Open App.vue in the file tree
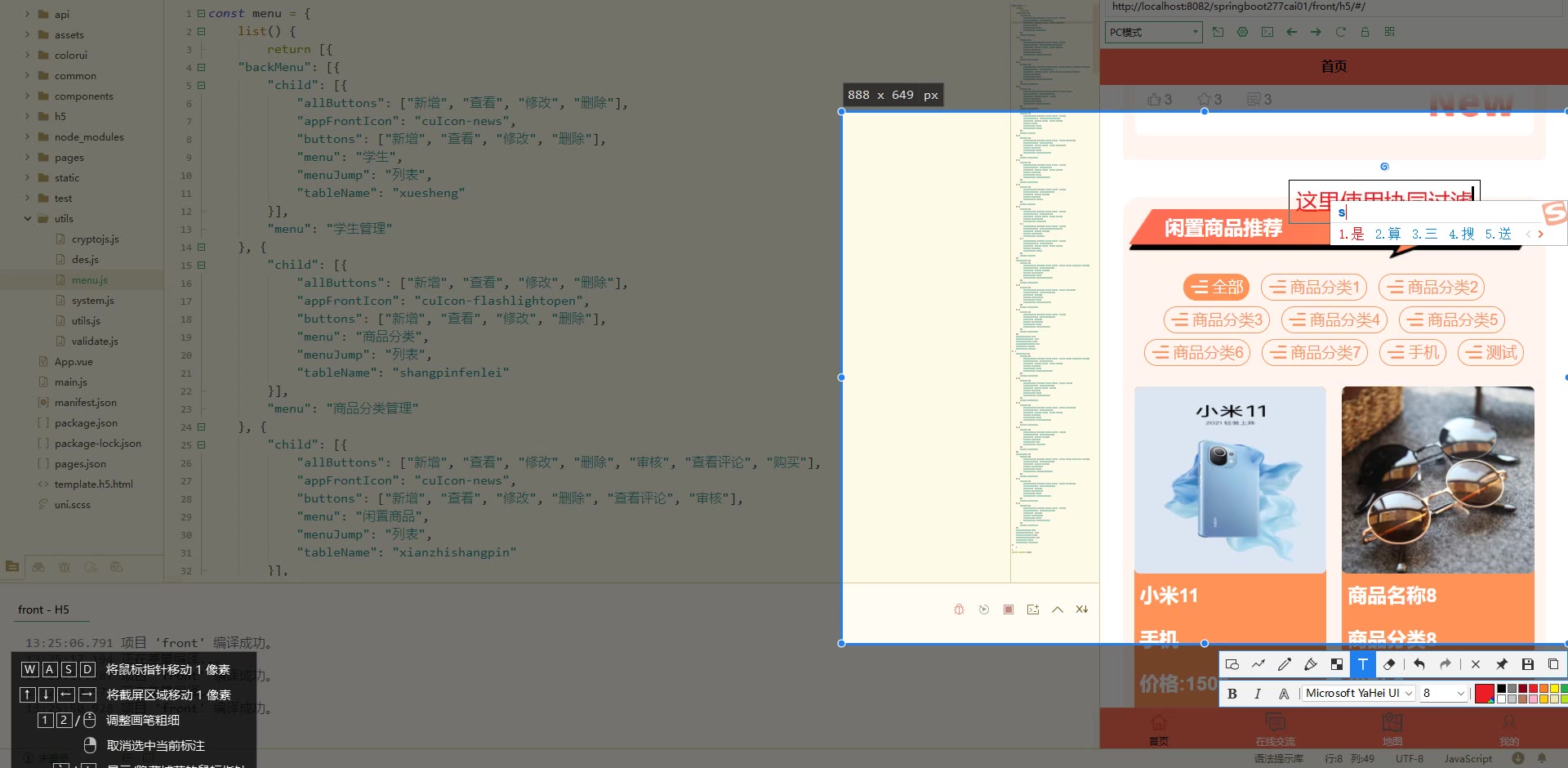 [73, 361]
